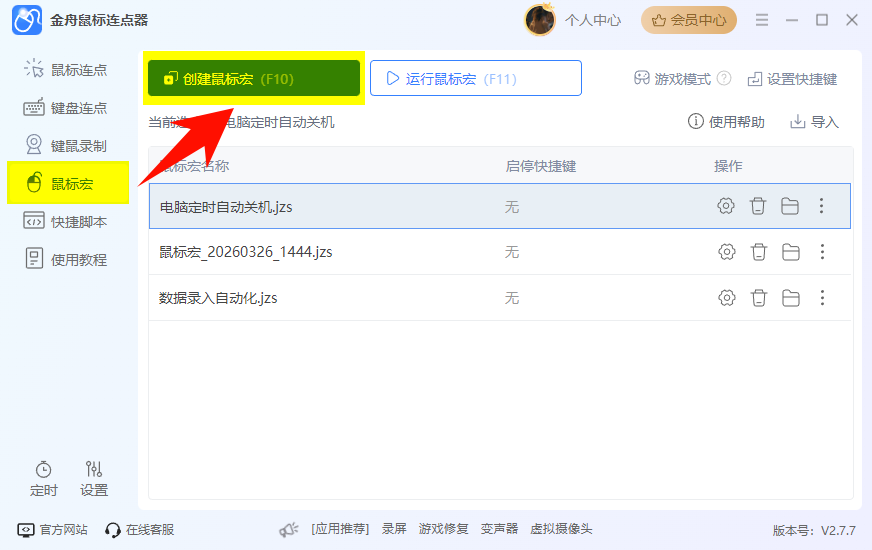Switch to 键鼠录制 in the sidebar

[x=66, y=146]
